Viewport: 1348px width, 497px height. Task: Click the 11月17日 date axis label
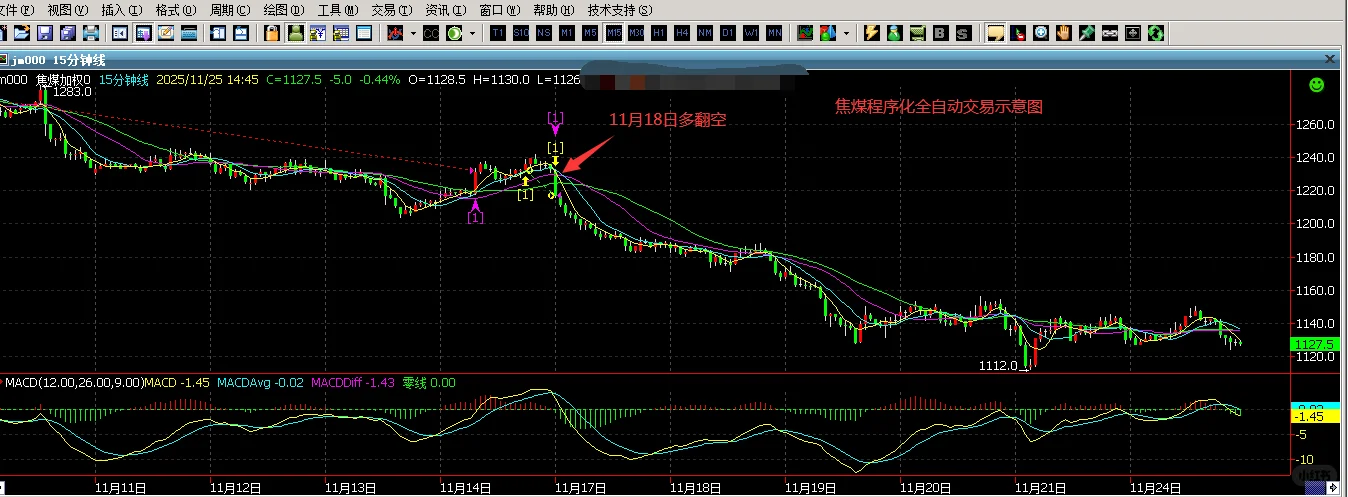point(580,488)
